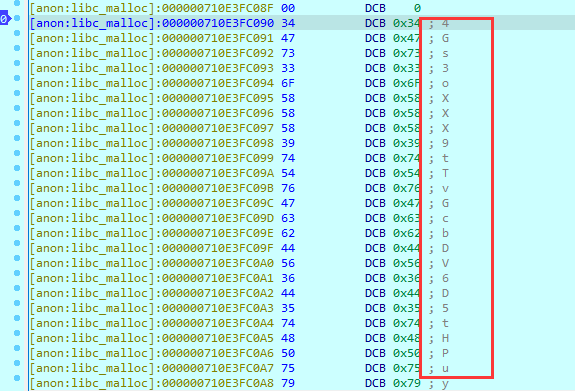The image size is (575, 391).
Task: Toggle breakpoint dot on row 000000710E3FC090
Action: click(x=17, y=18)
